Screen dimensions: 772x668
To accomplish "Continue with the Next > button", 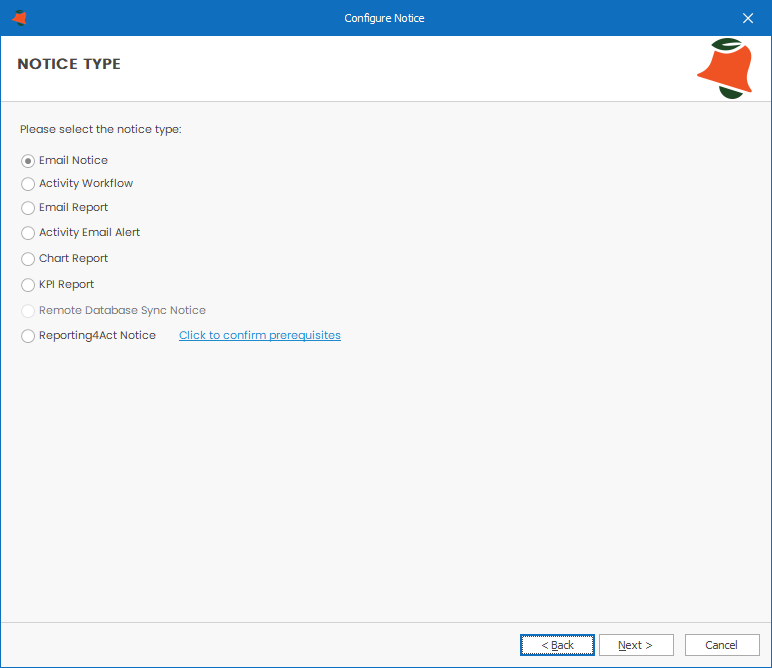I will 636,645.
